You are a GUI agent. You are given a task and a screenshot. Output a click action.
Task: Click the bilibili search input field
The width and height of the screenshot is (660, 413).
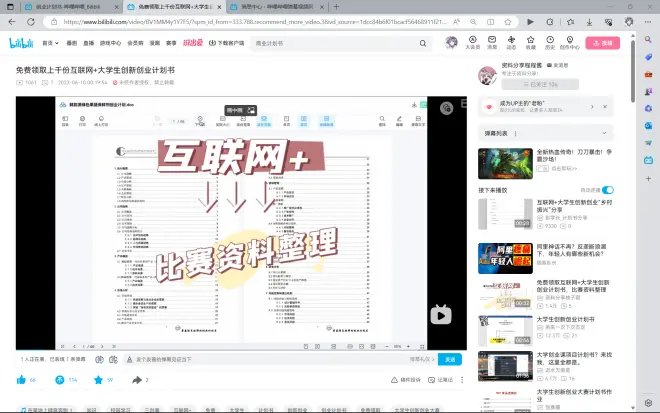pyautogui.click(x=320, y=44)
